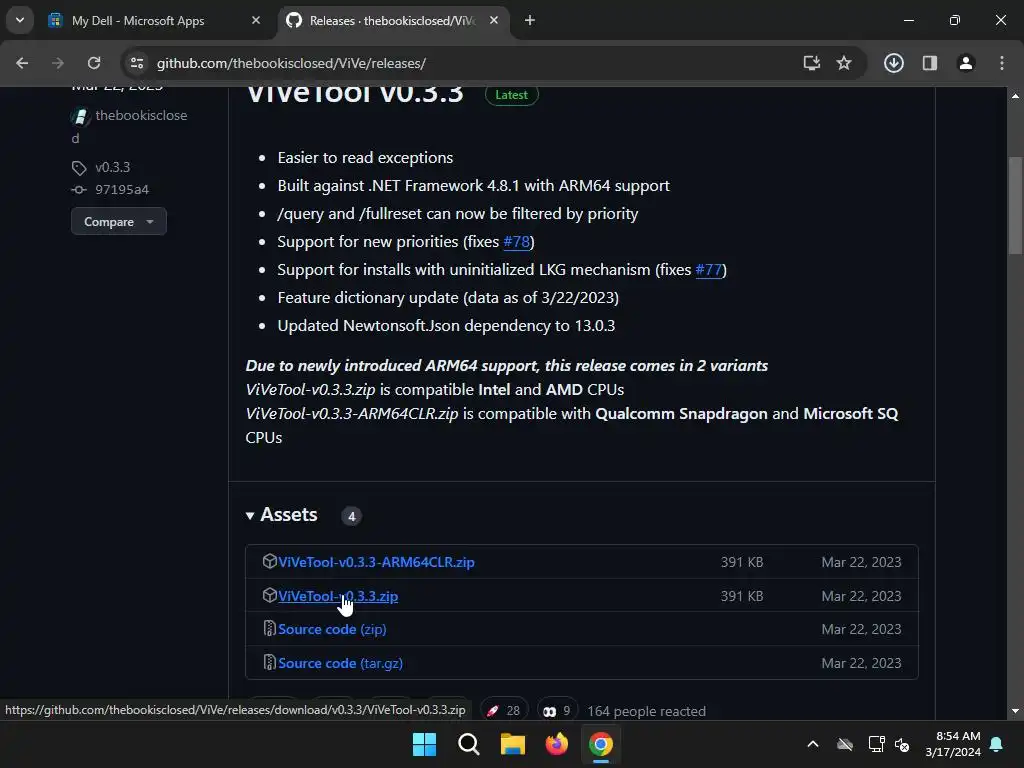Click the Chrome taskbar icon

[x=601, y=744]
